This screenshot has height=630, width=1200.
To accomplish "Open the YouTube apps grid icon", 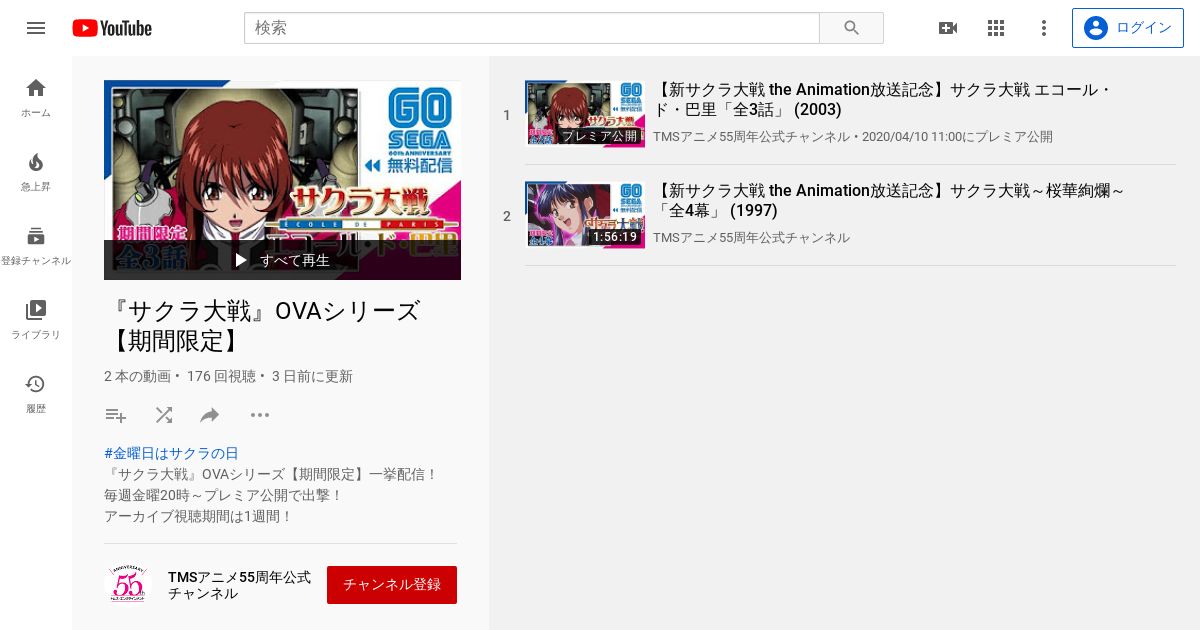I will pos(996,28).
